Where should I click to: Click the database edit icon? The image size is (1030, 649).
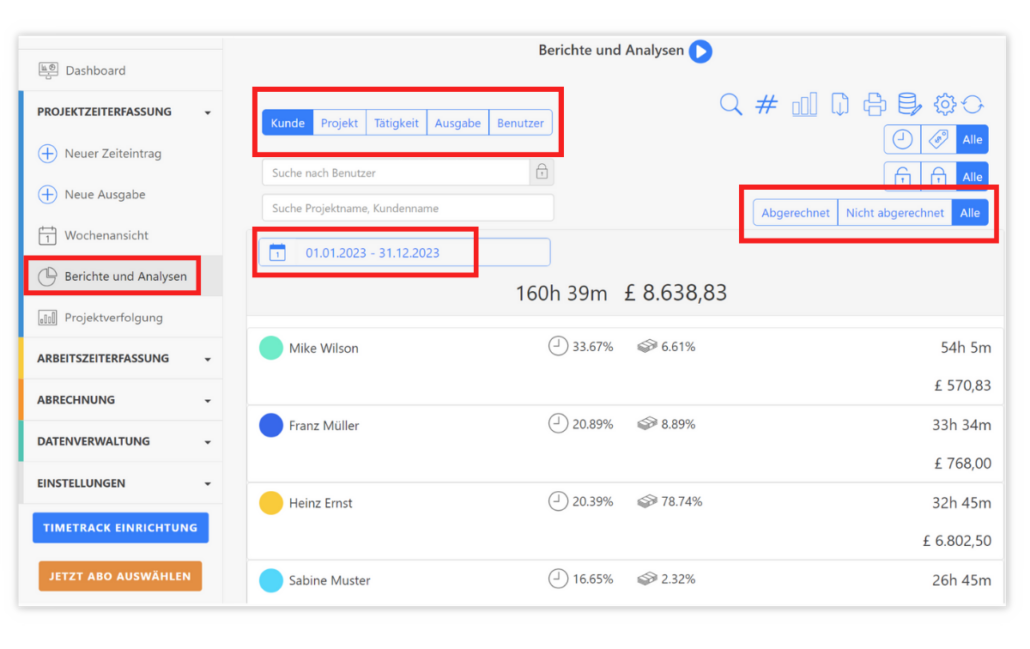pyautogui.click(x=909, y=104)
